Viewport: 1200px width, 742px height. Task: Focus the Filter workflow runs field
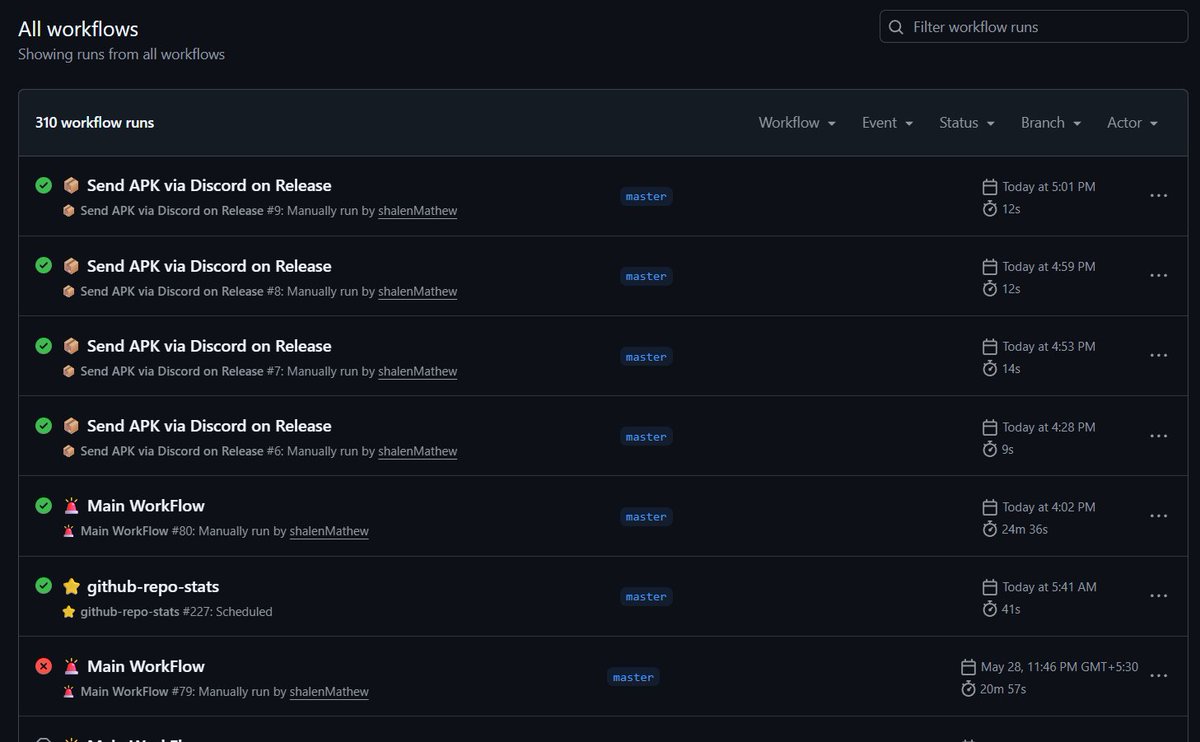[1034, 27]
